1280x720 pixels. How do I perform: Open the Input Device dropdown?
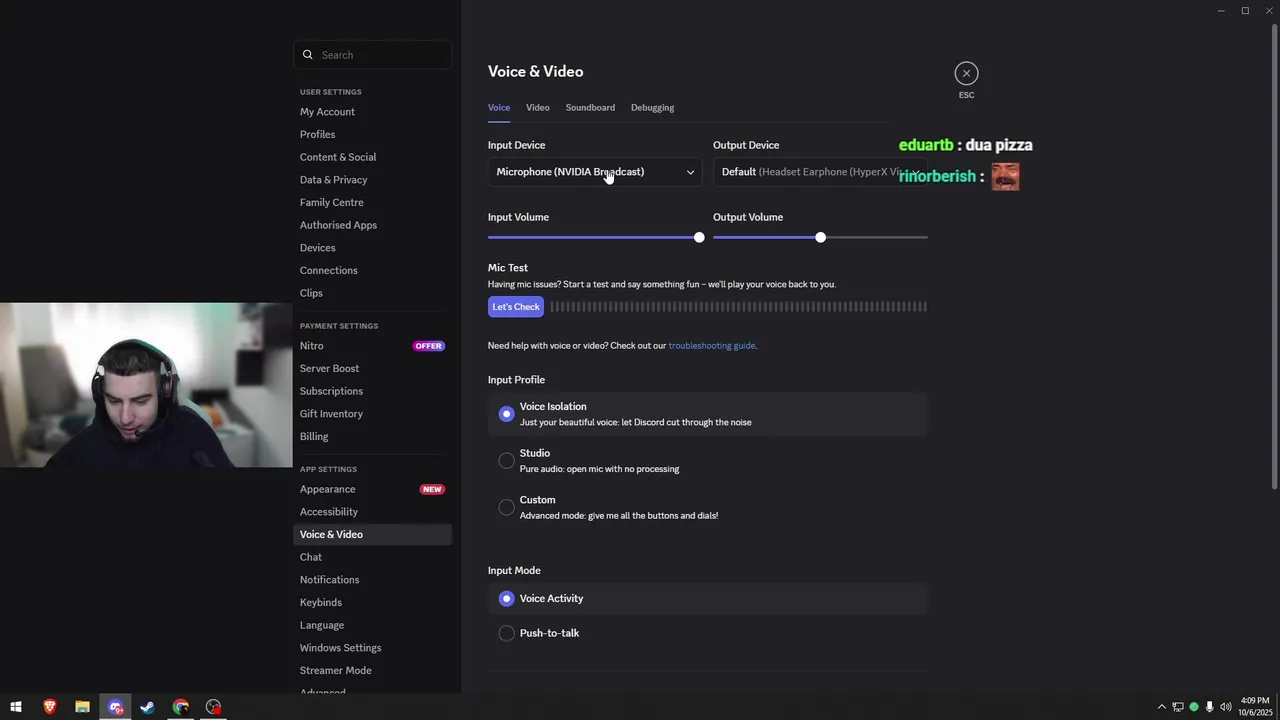pyautogui.click(x=595, y=172)
